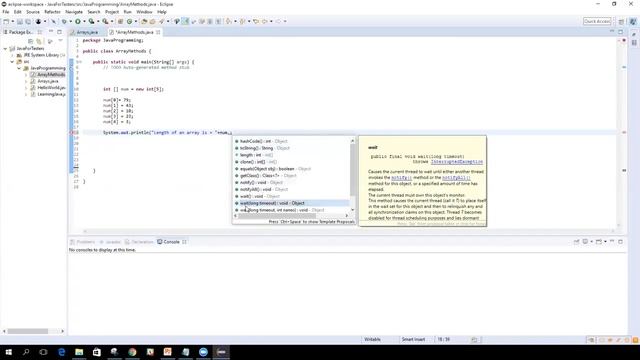Click Collapse All in Package Explorer
Image resolution: width=640 pixels, height=360 pixels.
31,41
